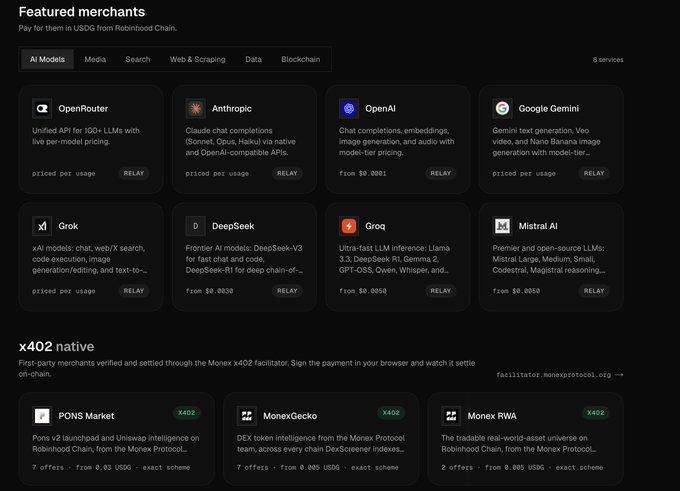680x491 pixels.
Task: Open the Grok card title
Action: coord(68,226)
